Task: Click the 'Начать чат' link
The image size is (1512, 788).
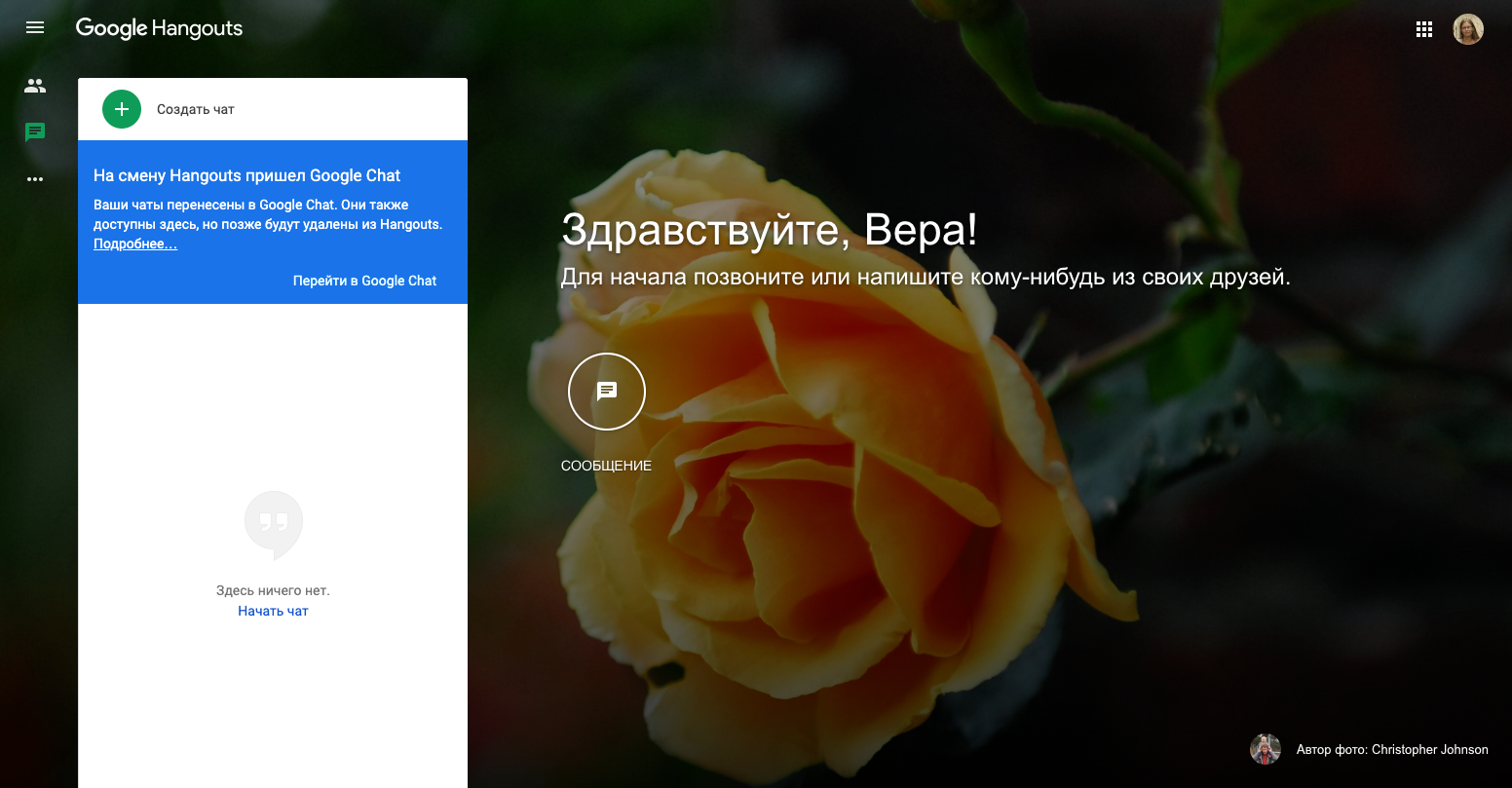Action: click(x=273, y=611)
